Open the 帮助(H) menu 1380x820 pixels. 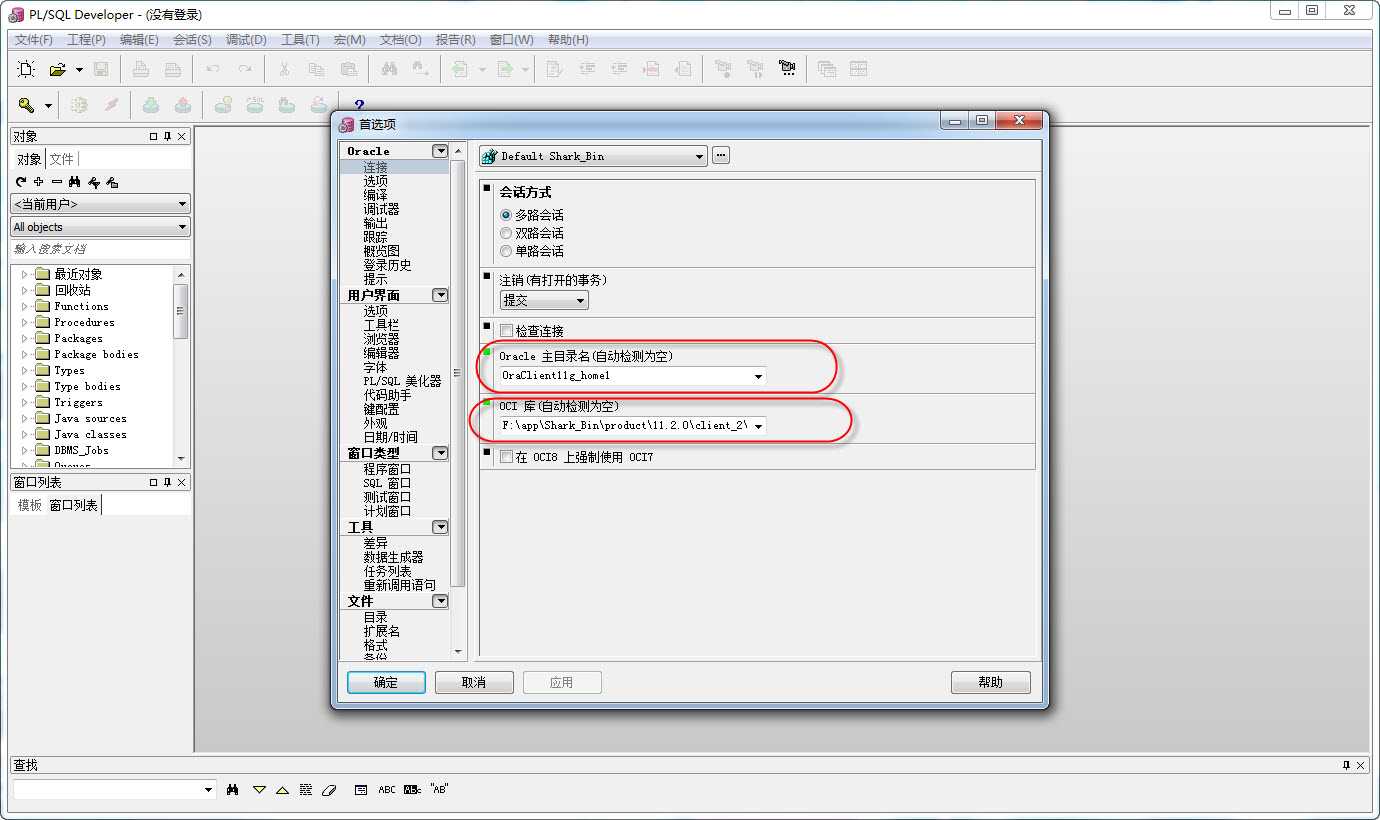(568, 40)
